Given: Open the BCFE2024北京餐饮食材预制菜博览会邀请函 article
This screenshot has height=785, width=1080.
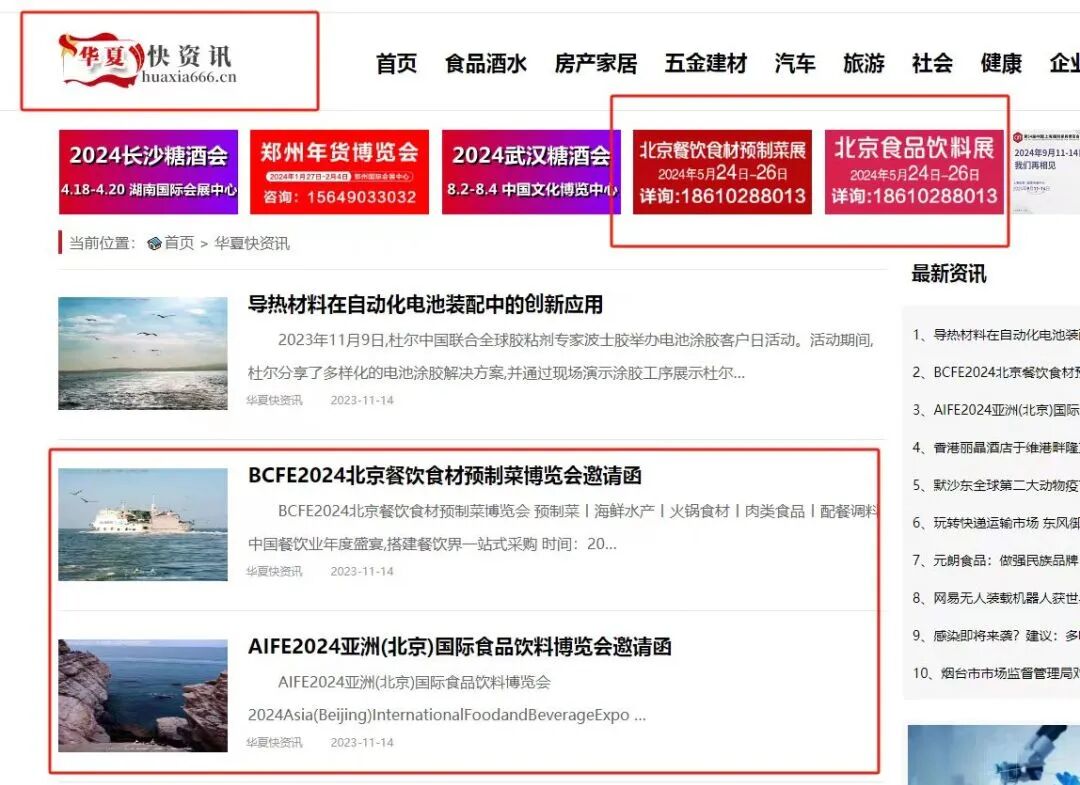Looking at the screenshot, I should pos(445,476).
